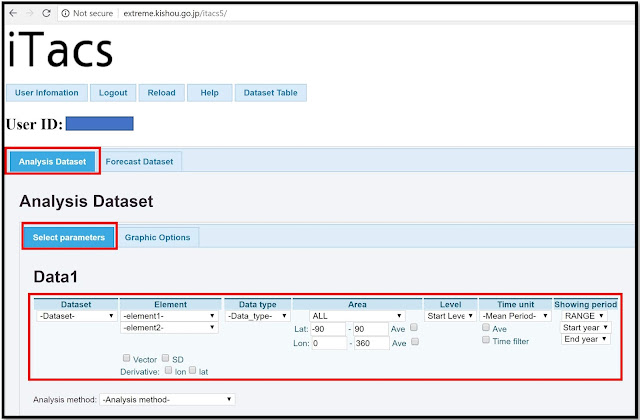Image resolution: width=640 pixels, height=420 pixels.
Task: Click the Area column header
Action: coord(357,304)
